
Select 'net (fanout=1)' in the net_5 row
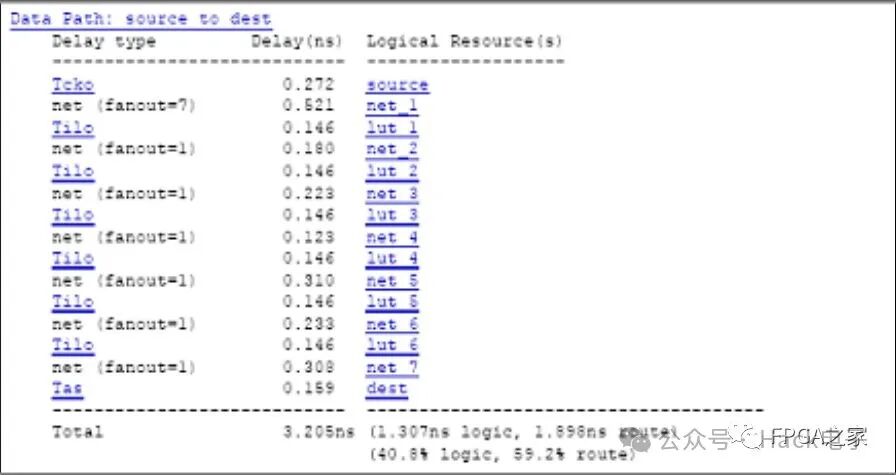point(124,280)
